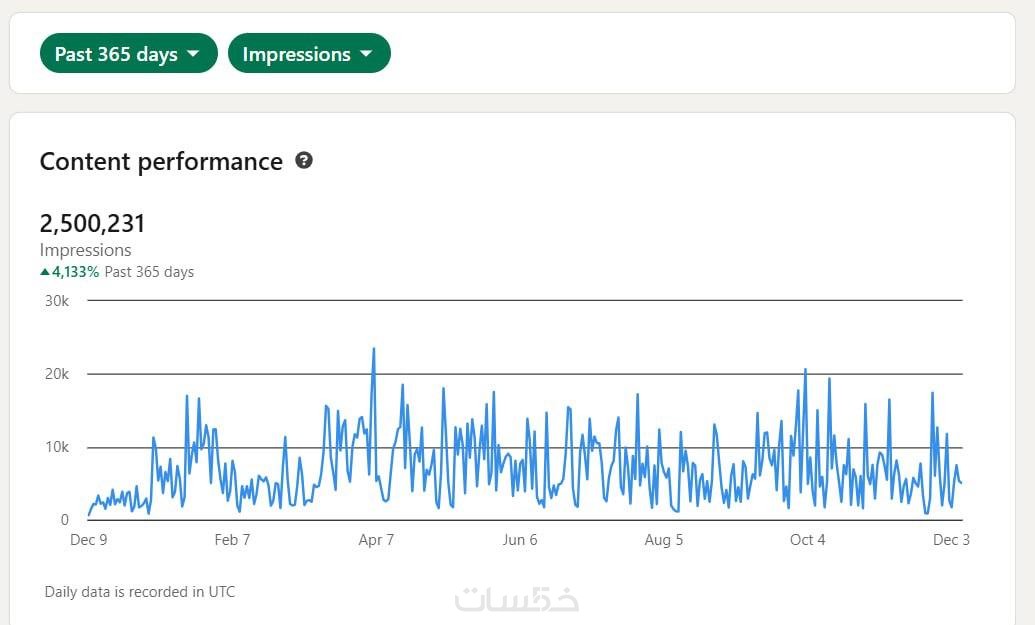Click the help icon beside Content performance

304,160
